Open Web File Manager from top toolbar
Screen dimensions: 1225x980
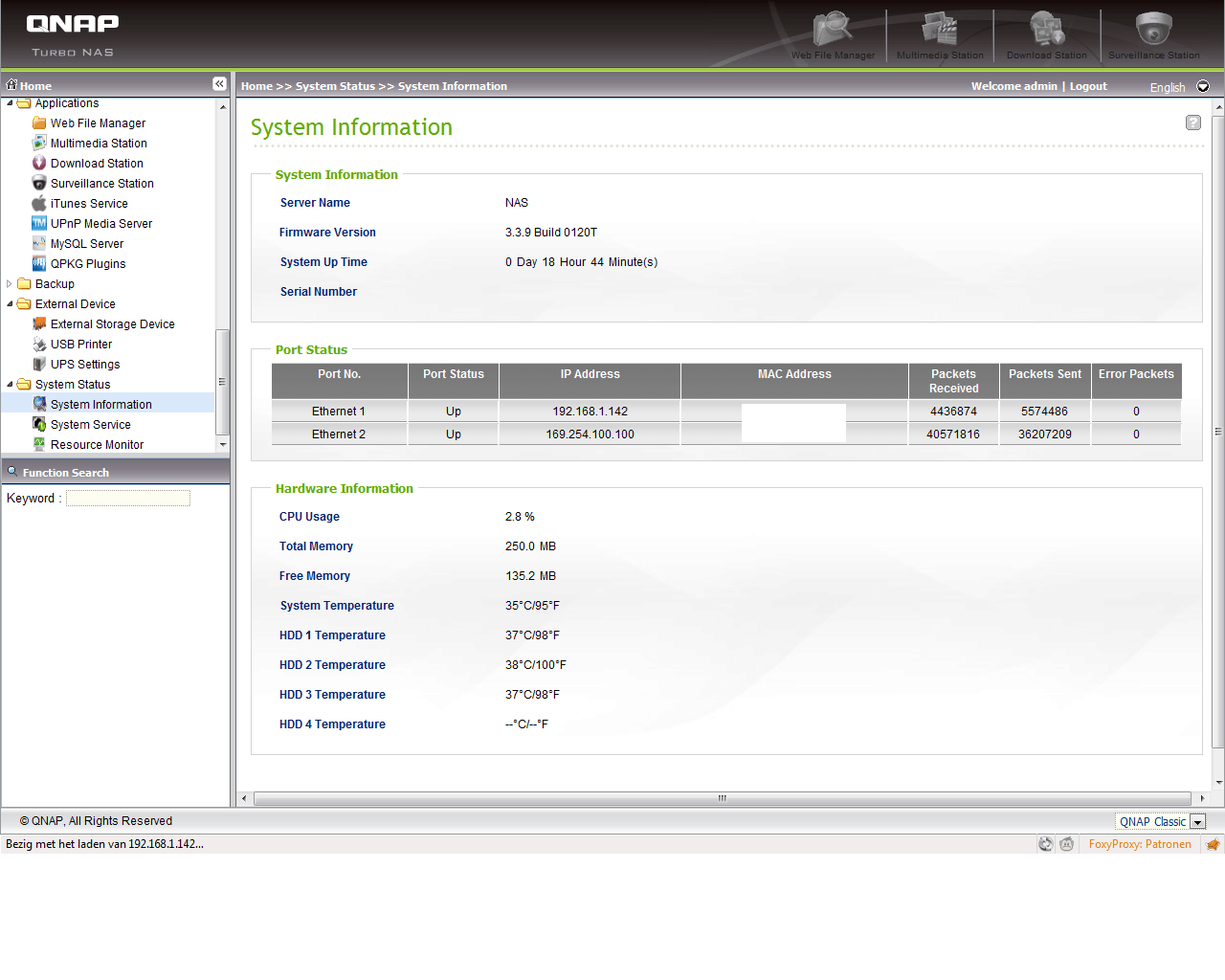(x=833, y=35)
